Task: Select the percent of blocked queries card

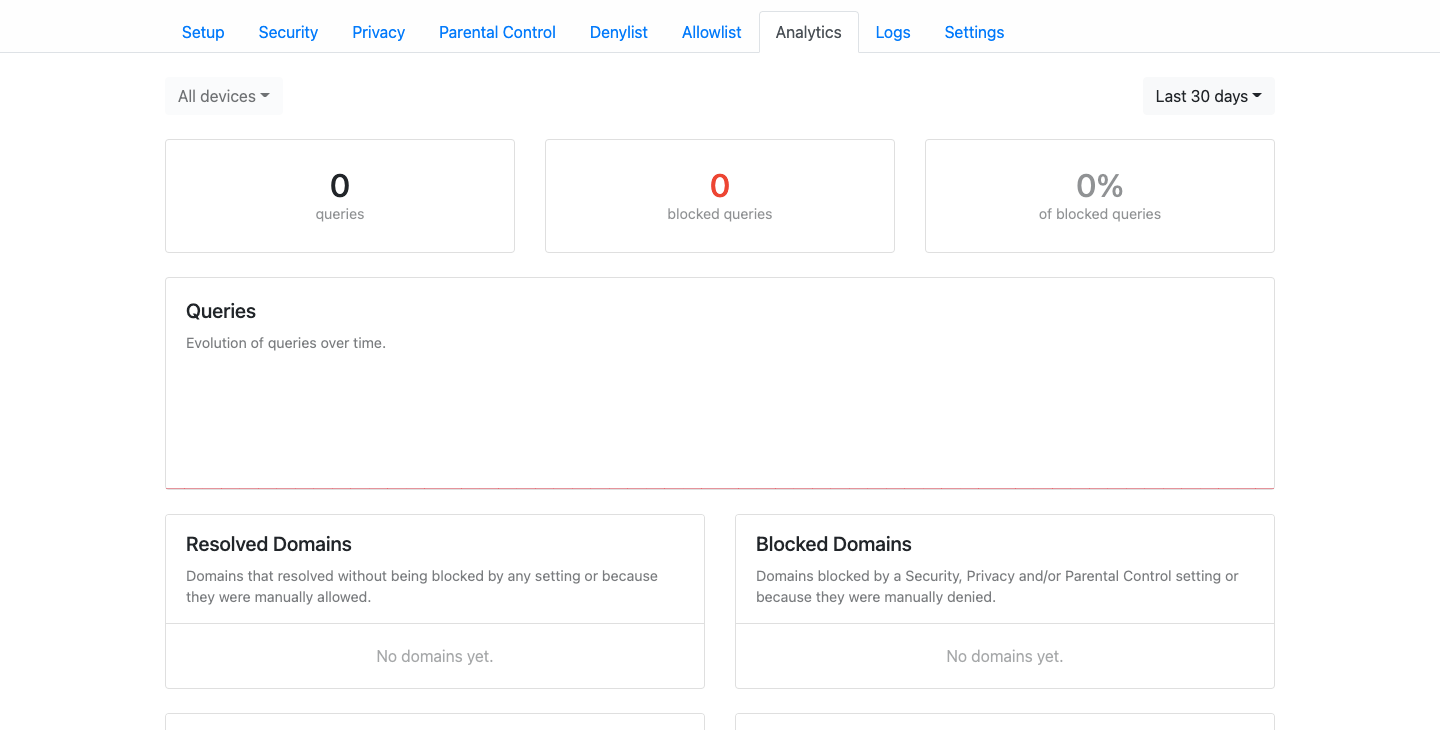Action: (x=1100, y=196)
